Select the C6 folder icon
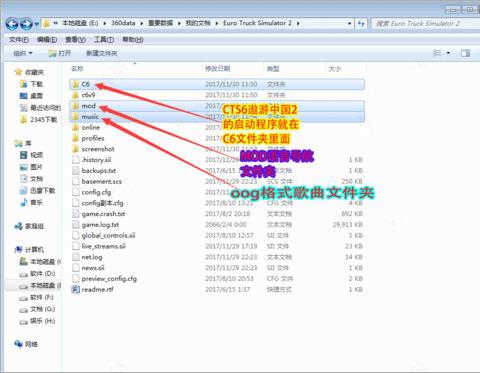This screenshot has width=480, height=373. (76, 84)
